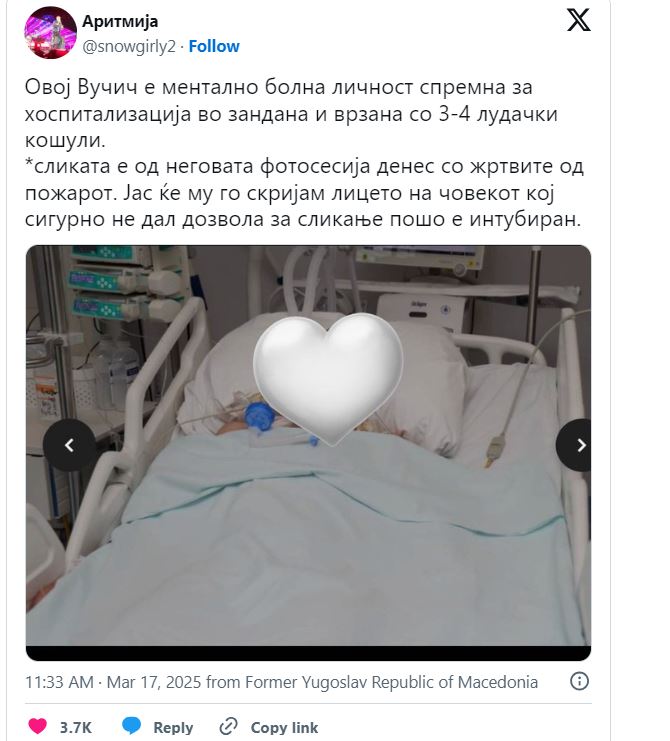Click the Reply text button
Screen dimensions: 670x741
(x=173, y=727)
